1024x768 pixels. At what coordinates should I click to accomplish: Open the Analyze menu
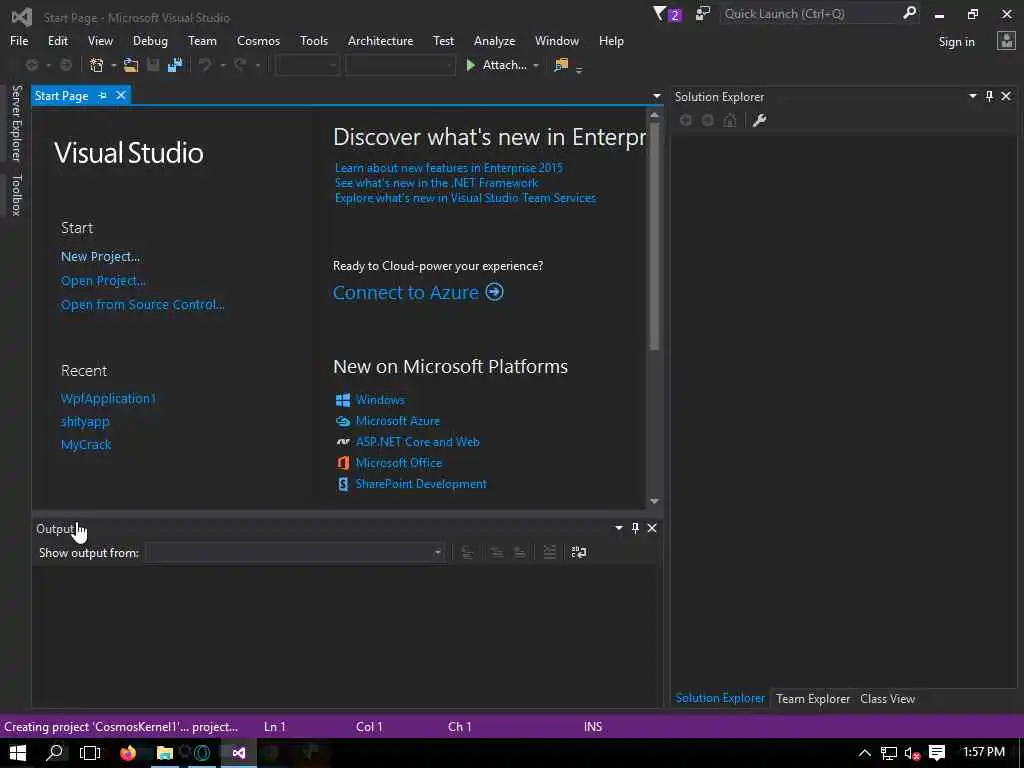click(494, 40)
